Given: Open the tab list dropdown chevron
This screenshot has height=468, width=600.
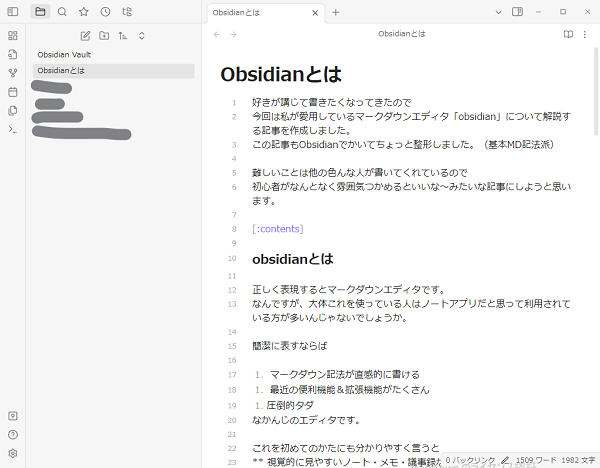Looking at the screenshot, I should [x=496, y=12].
